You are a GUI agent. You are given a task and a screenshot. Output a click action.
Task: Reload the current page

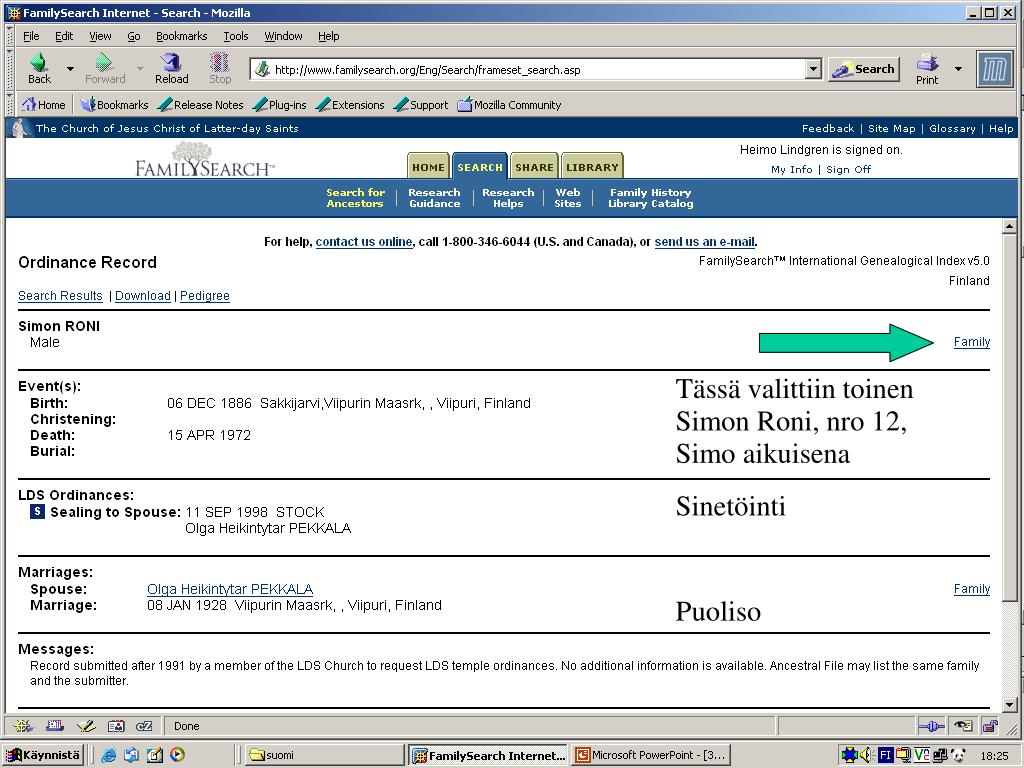click(171, 68)
